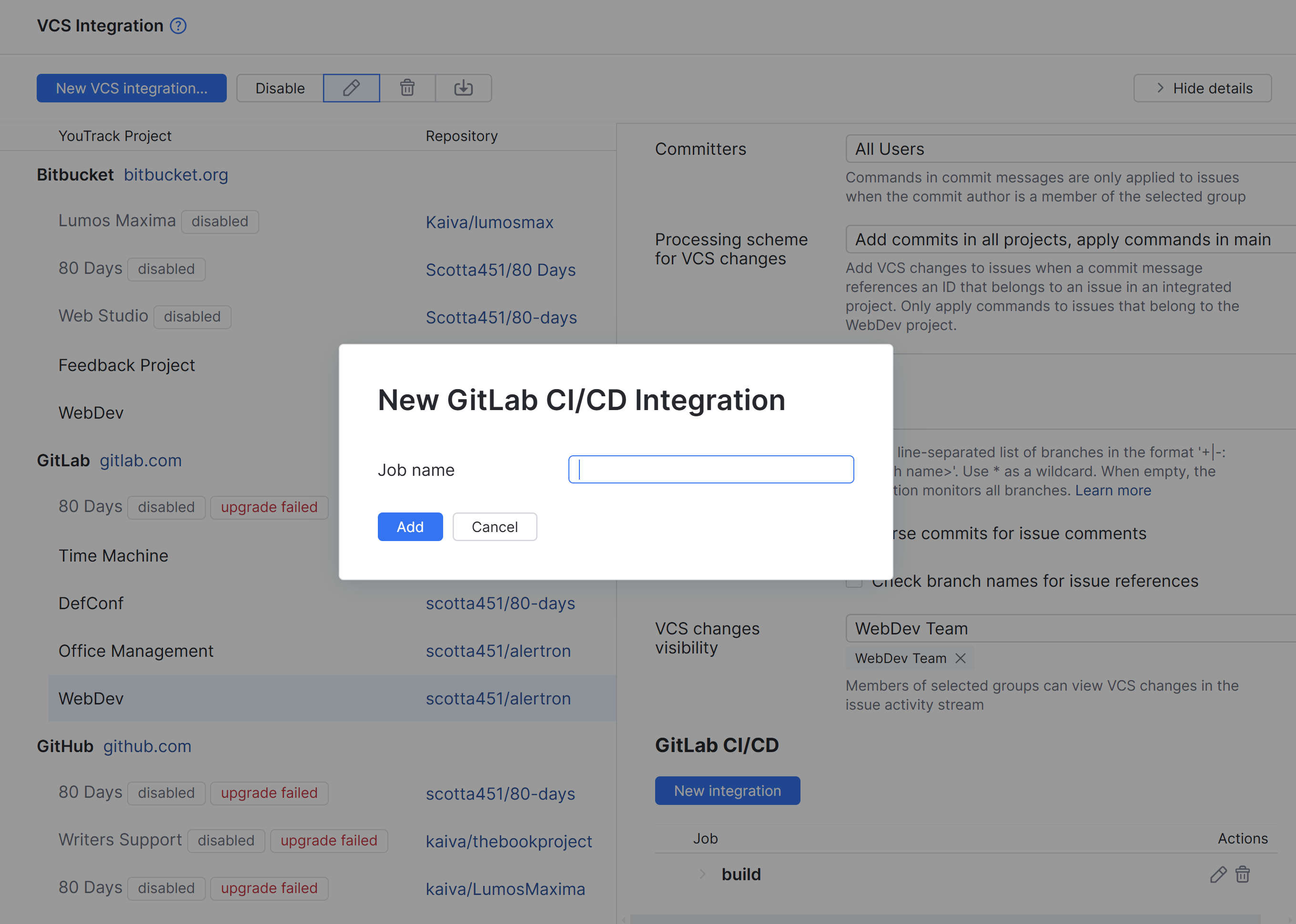This screenshot has height=924, width=1296.
Task: Click the import/download icon in the toolbar
Action: 463,88
